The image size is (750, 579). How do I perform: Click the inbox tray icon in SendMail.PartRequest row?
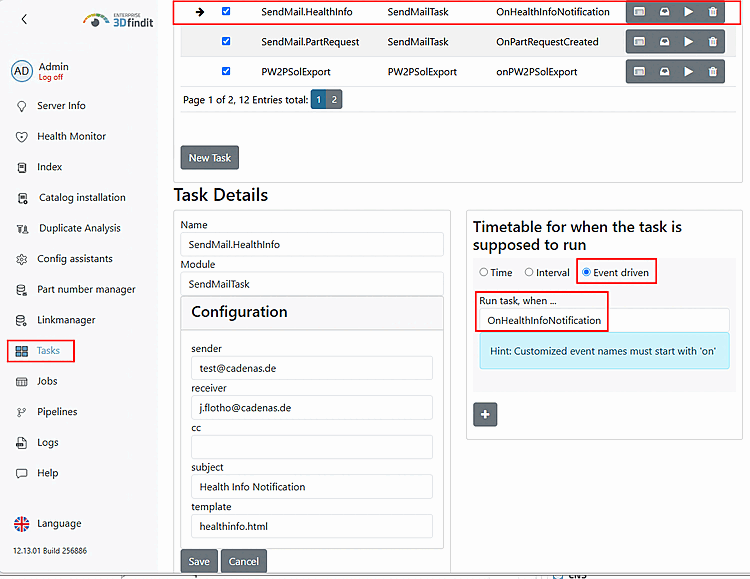(664, 42)
